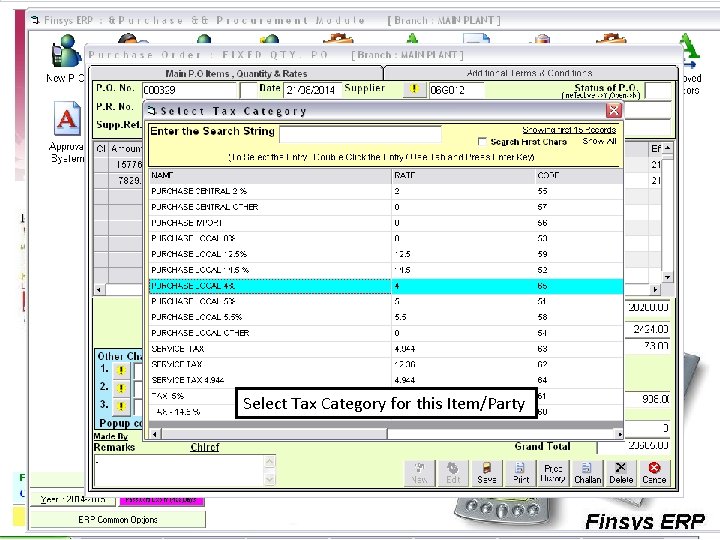Click the RATE column header
Viewport: 720px width, 540px height.
coord(463,175)
